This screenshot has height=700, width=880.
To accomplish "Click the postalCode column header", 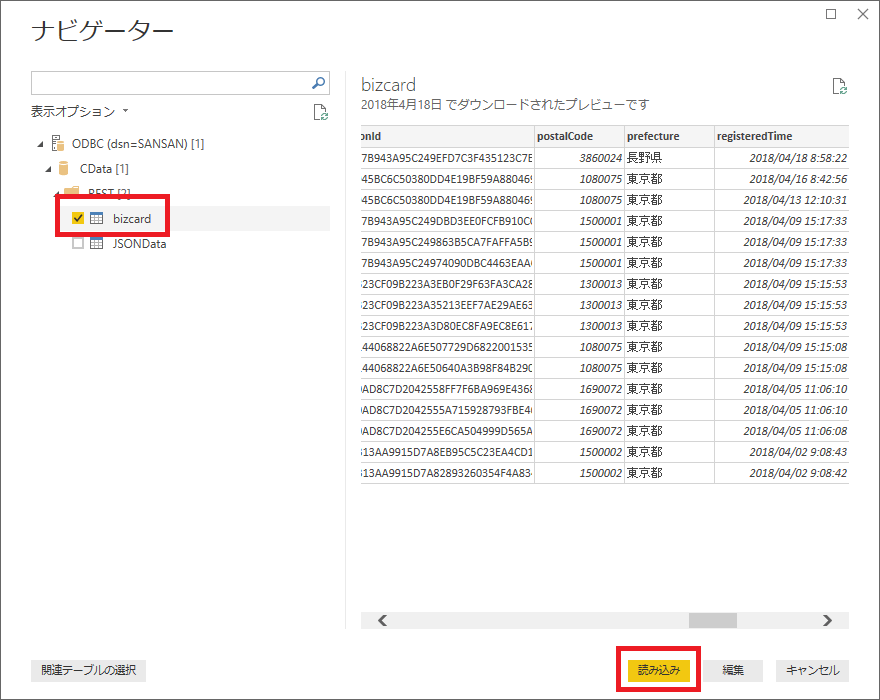I will 579,136.
